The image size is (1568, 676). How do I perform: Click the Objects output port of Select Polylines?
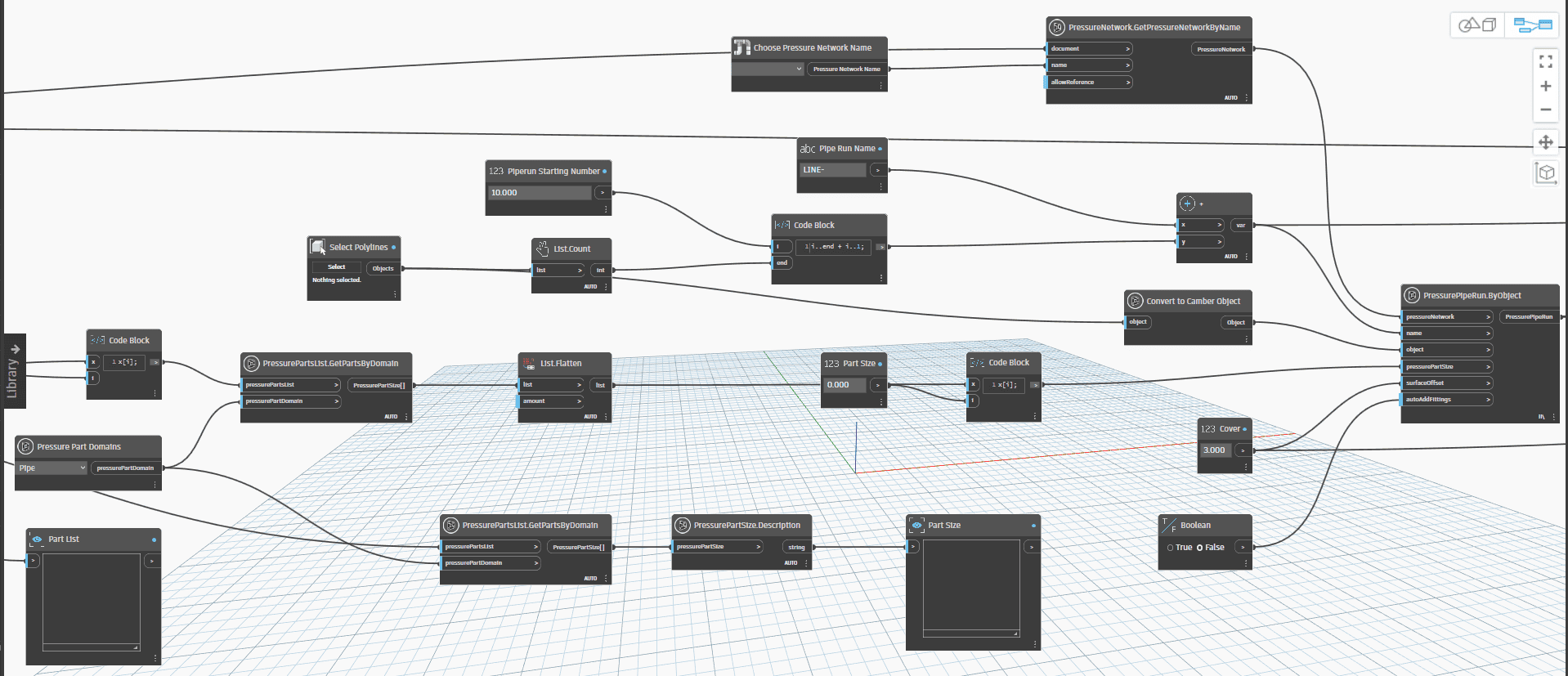coord(383,268)
